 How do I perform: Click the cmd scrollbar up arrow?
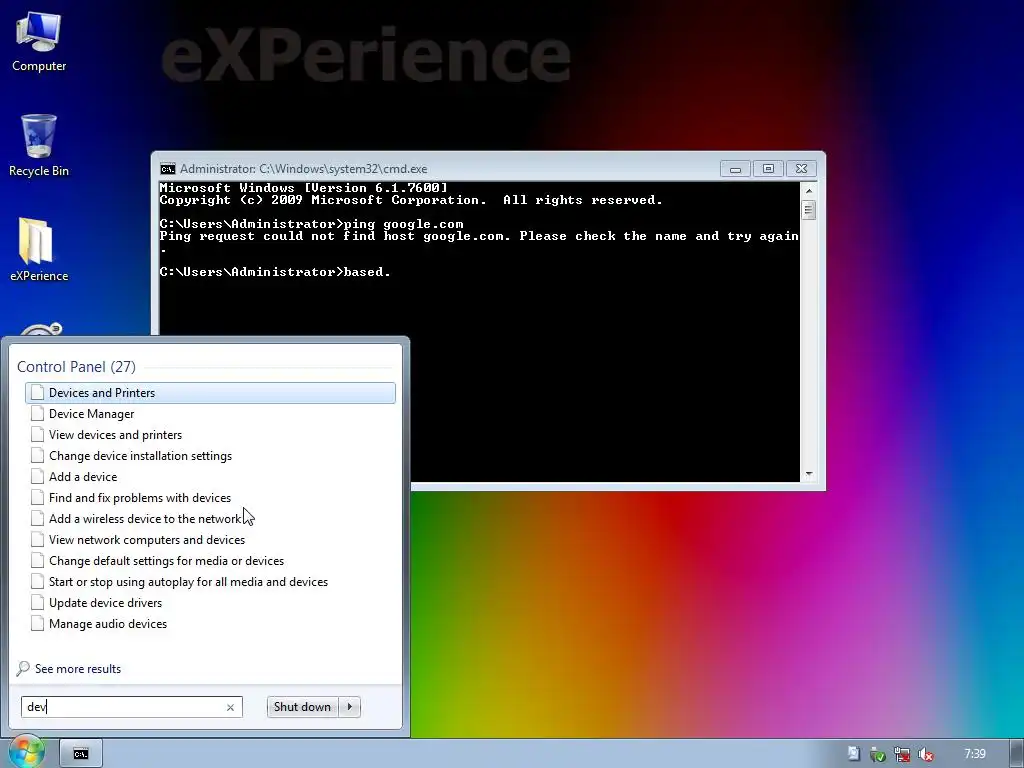(808, 191)
